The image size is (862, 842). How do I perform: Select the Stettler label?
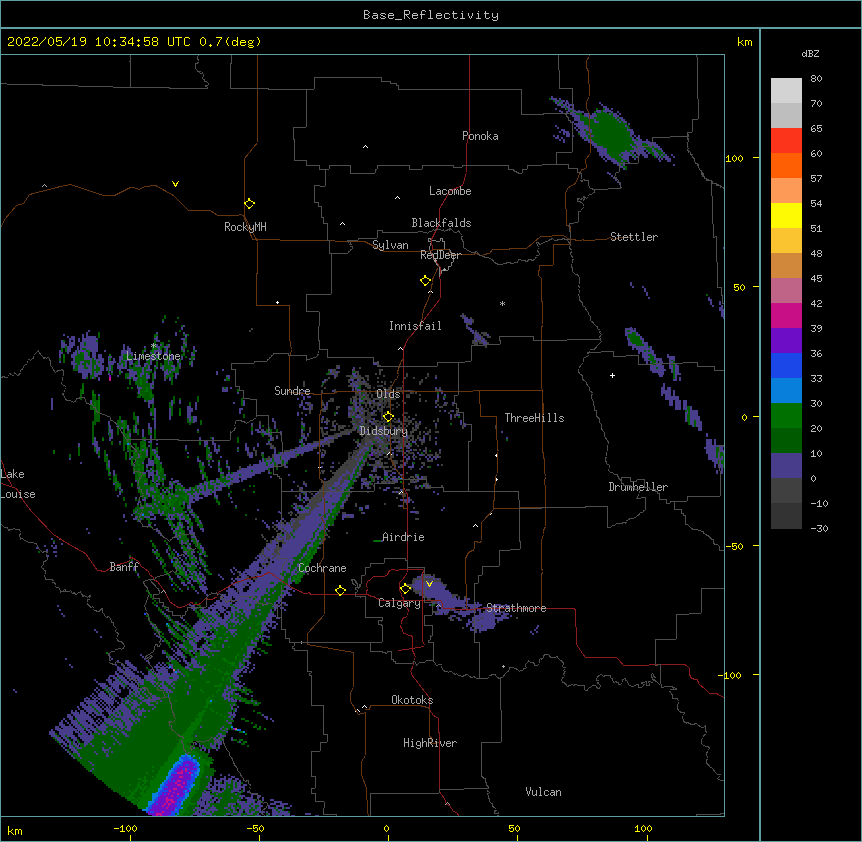tap(634, 237)
